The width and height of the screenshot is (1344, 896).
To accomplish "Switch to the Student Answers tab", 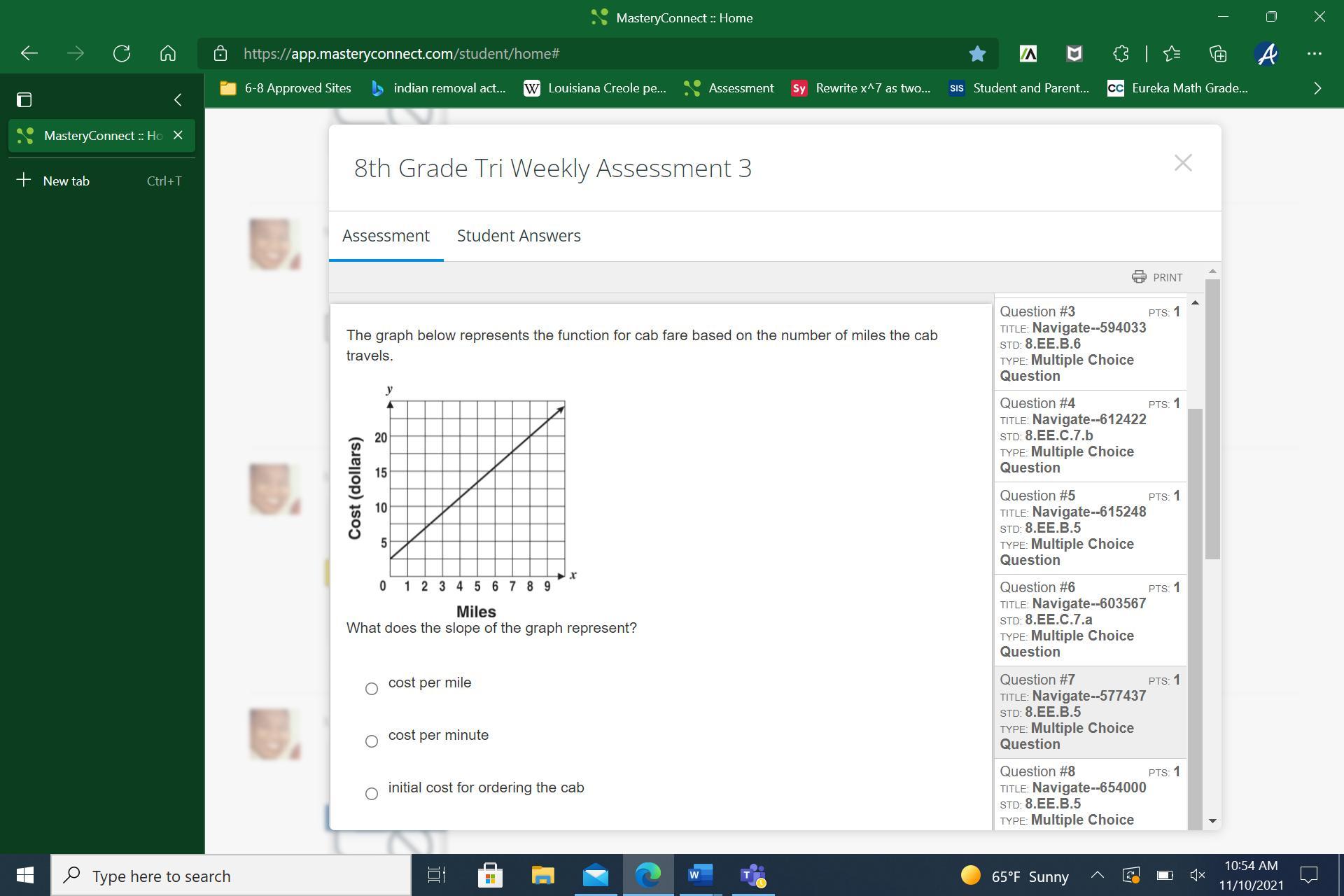I will click(519, 236).
